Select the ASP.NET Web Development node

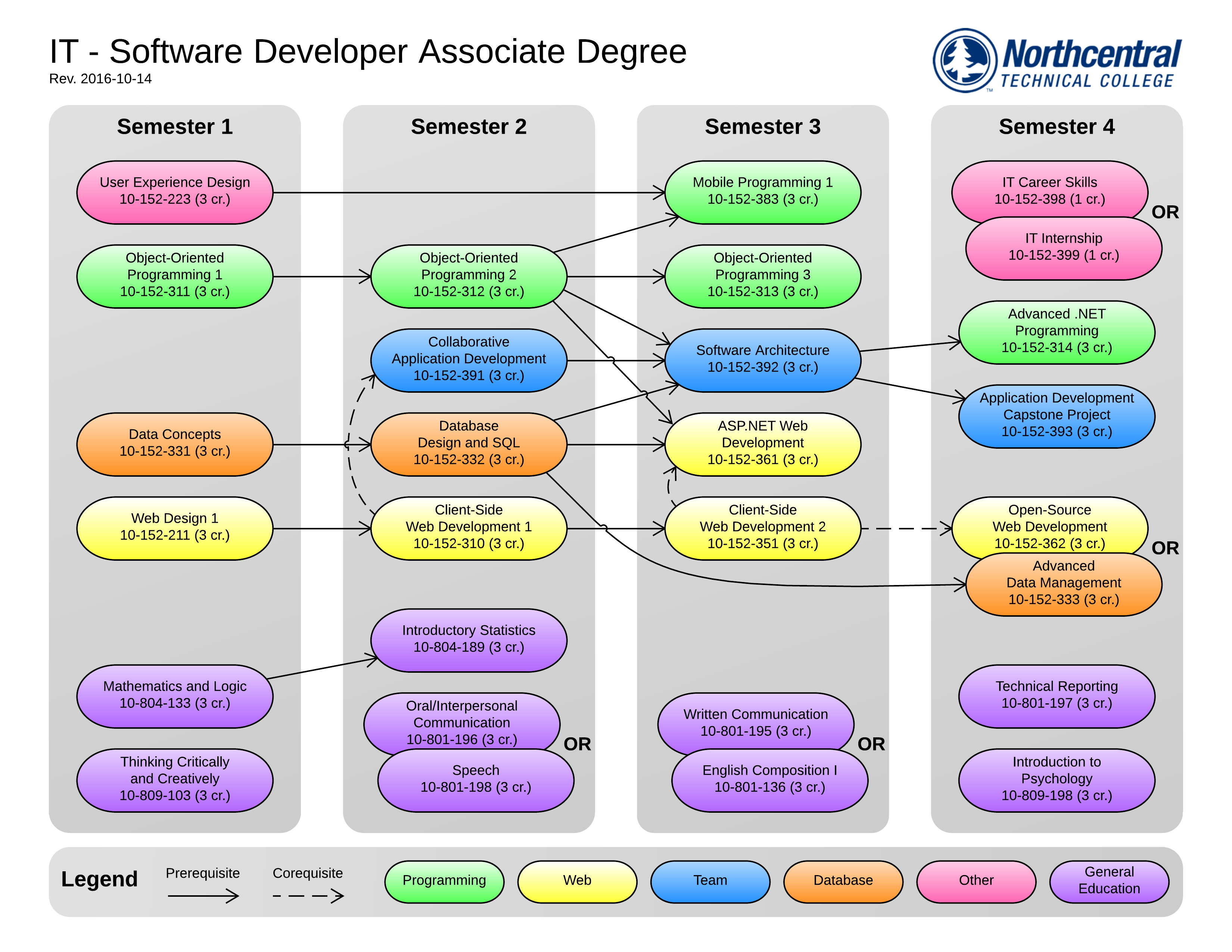coord(763,444)
